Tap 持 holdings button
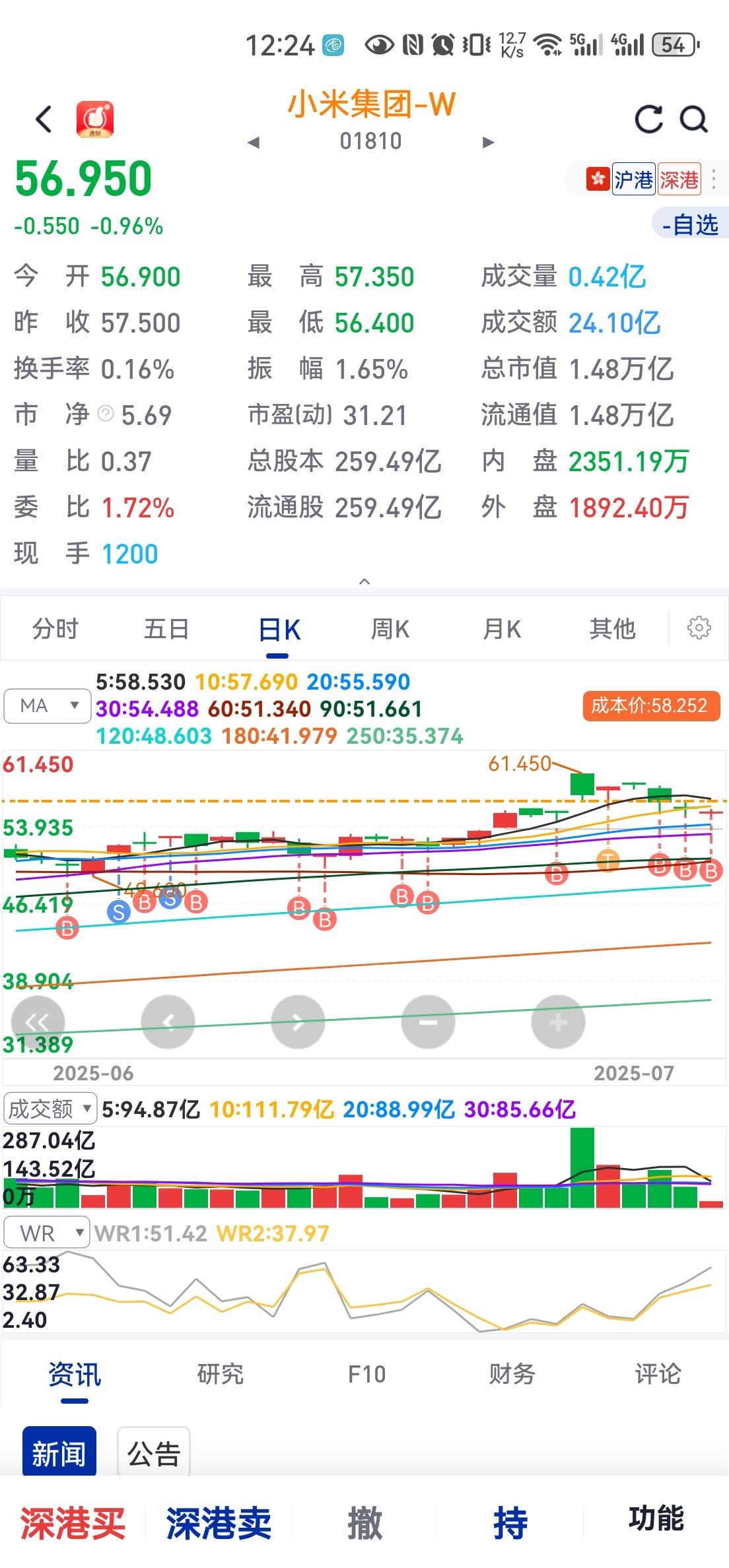The width and height of the screenshot is (729, 1568). (510, 1523)
